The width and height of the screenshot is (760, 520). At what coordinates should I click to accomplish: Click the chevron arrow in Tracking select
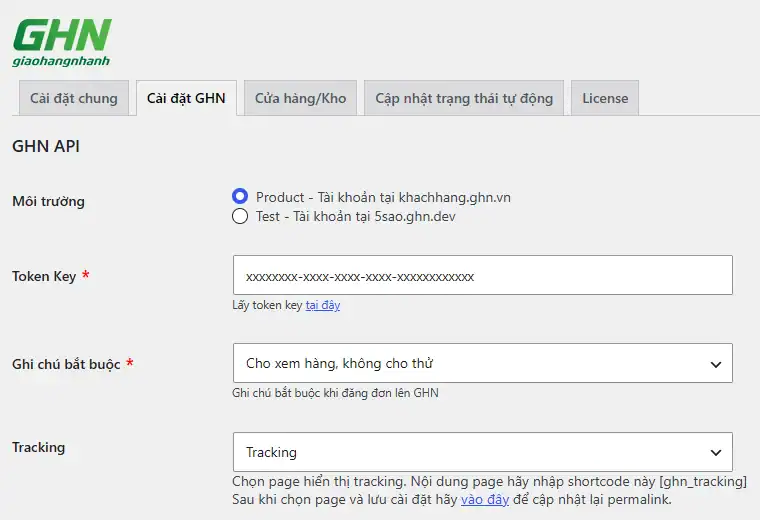tap(716, 453)
